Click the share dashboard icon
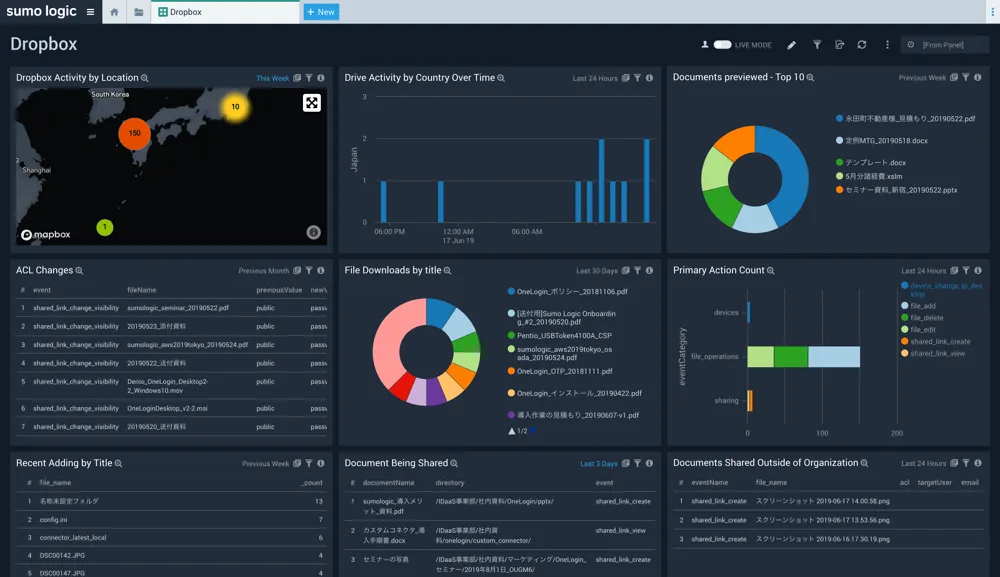The width and height of the screenshot is (1000, 577). coord(839,45)
